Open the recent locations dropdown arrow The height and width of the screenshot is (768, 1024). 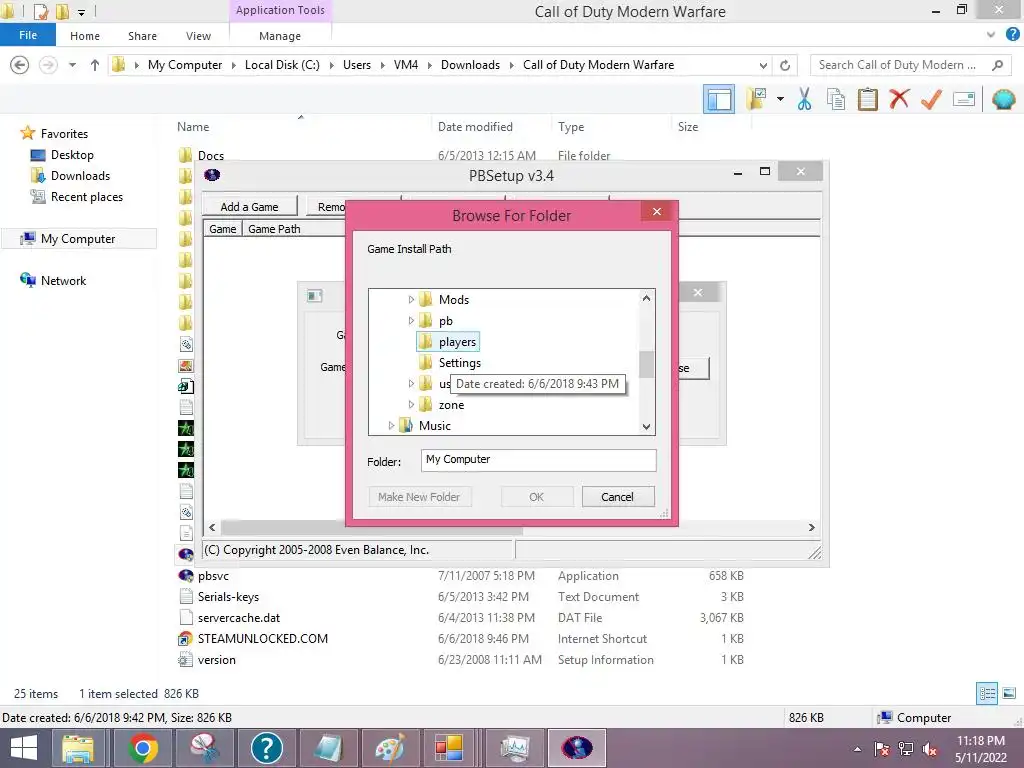click(x=72, y=65)
